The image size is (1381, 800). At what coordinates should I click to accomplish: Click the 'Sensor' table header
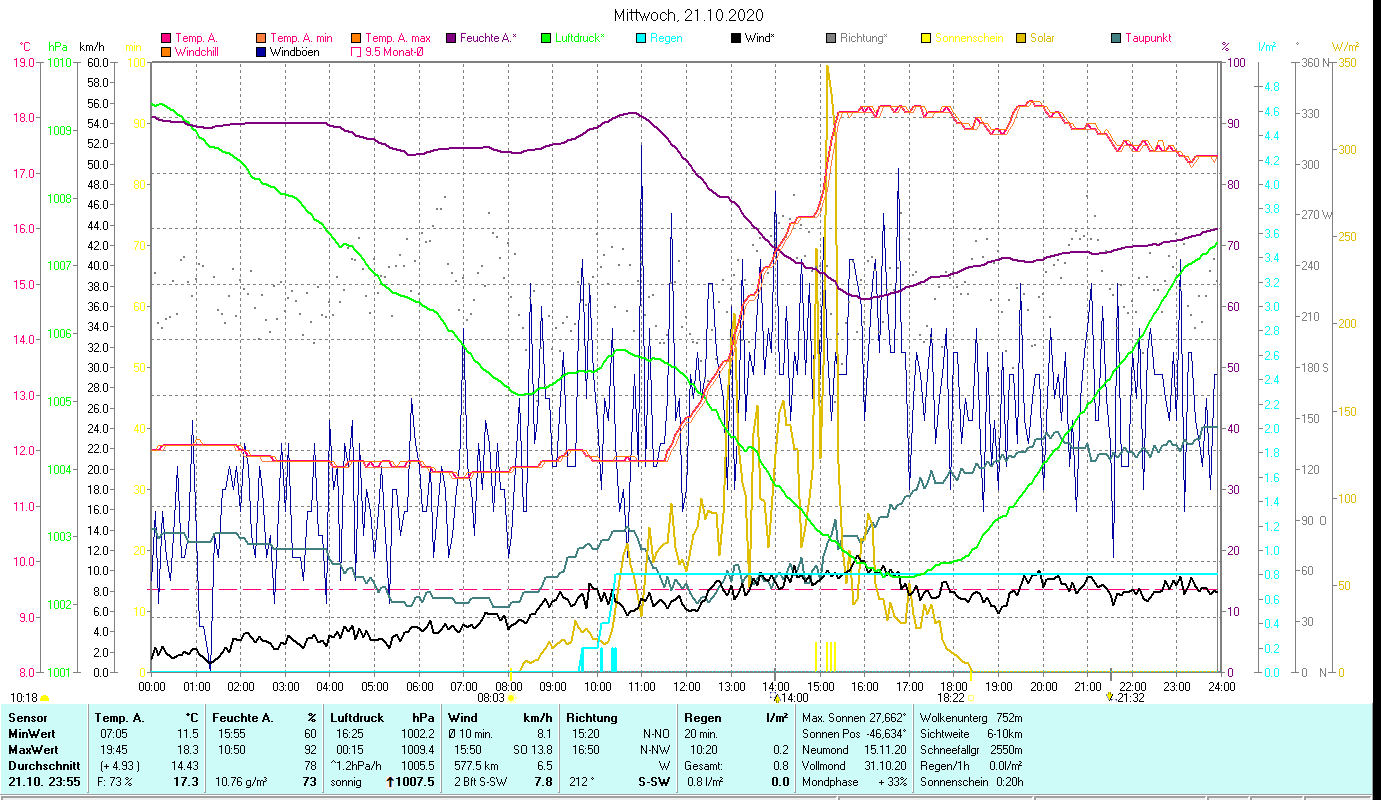(x=27, y=718)
